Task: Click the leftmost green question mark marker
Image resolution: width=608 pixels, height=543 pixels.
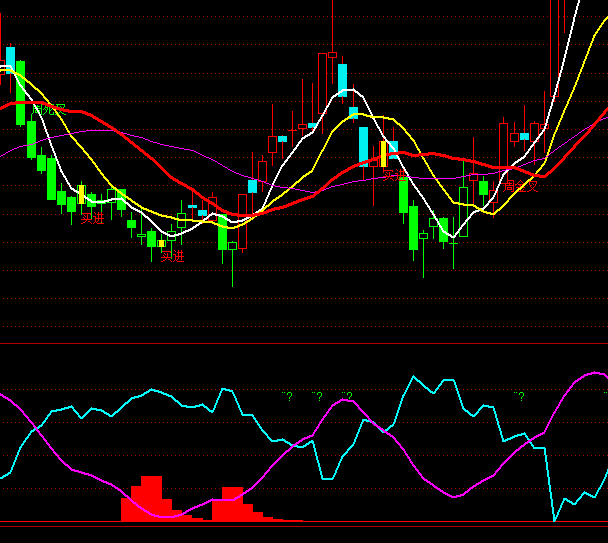Action: [287, 397]
